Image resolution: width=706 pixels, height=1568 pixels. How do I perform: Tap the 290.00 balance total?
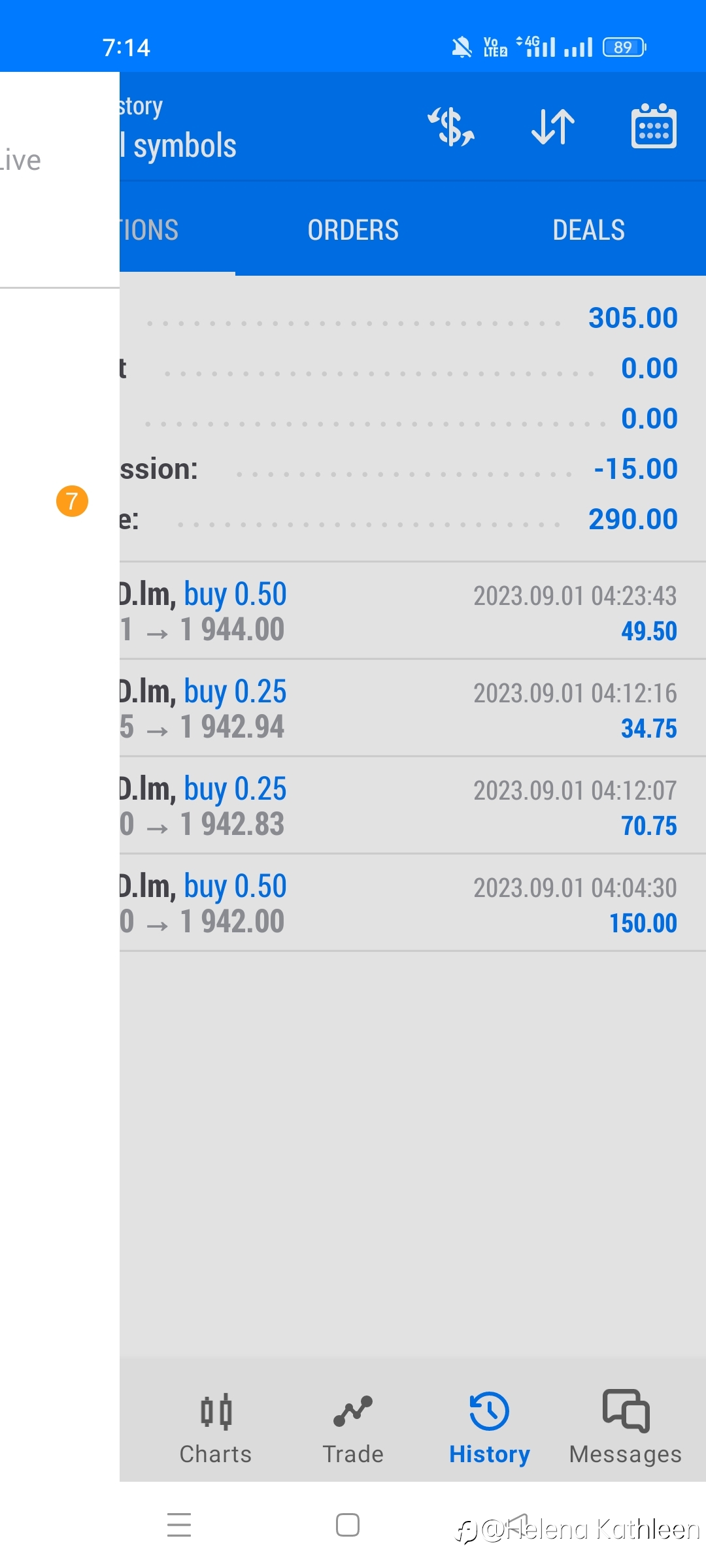(x=633, y=519)
